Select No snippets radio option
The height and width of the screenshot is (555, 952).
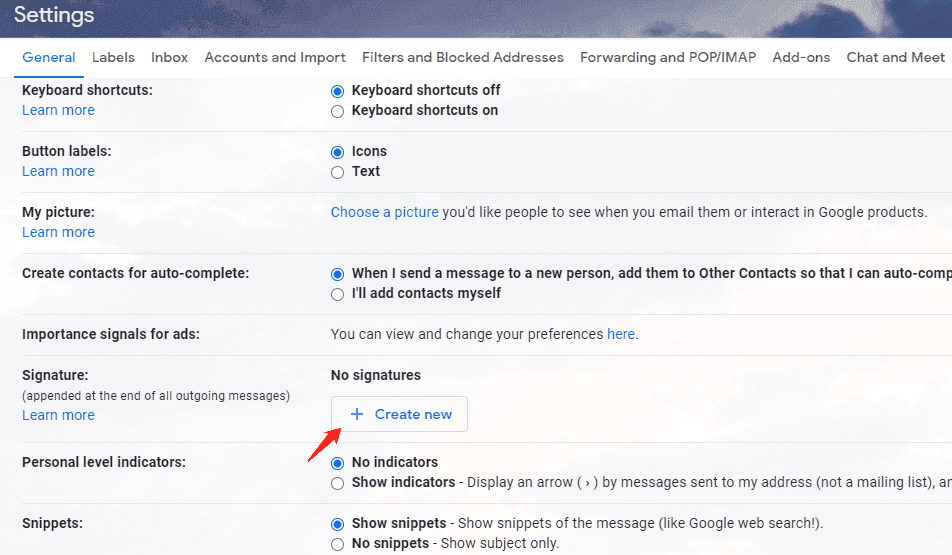click(338, 544)
